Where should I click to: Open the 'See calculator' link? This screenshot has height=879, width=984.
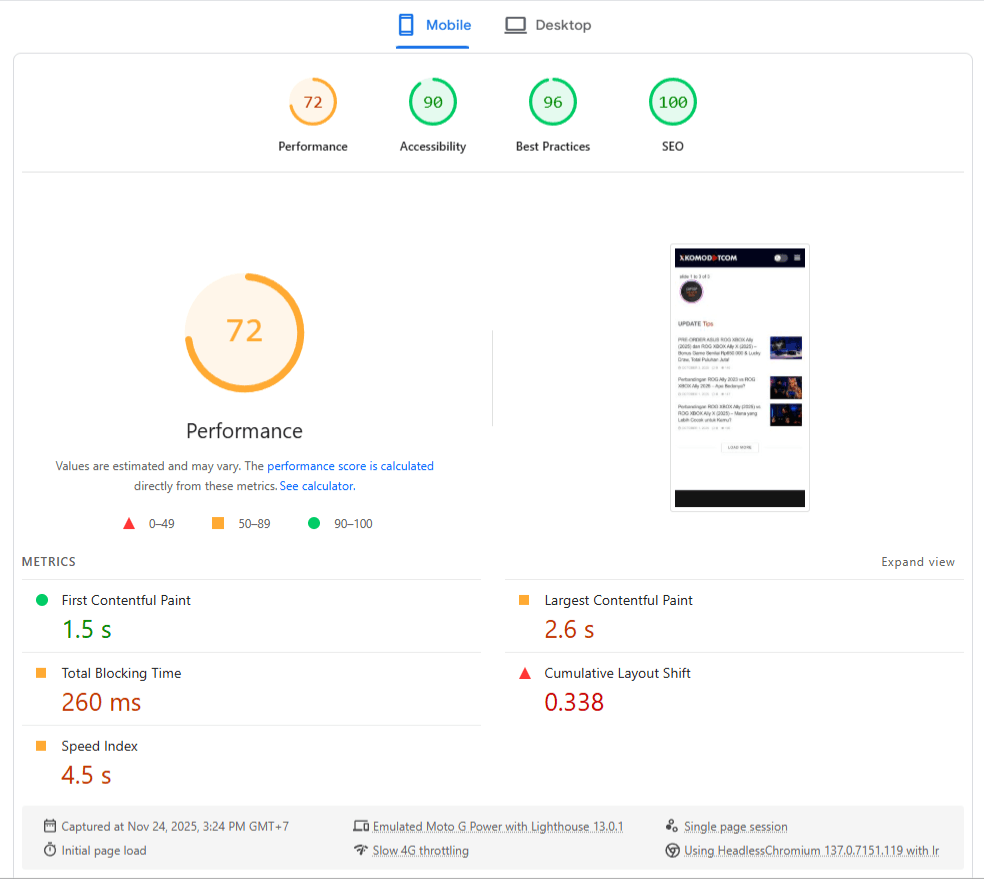[x=316, y=486]
